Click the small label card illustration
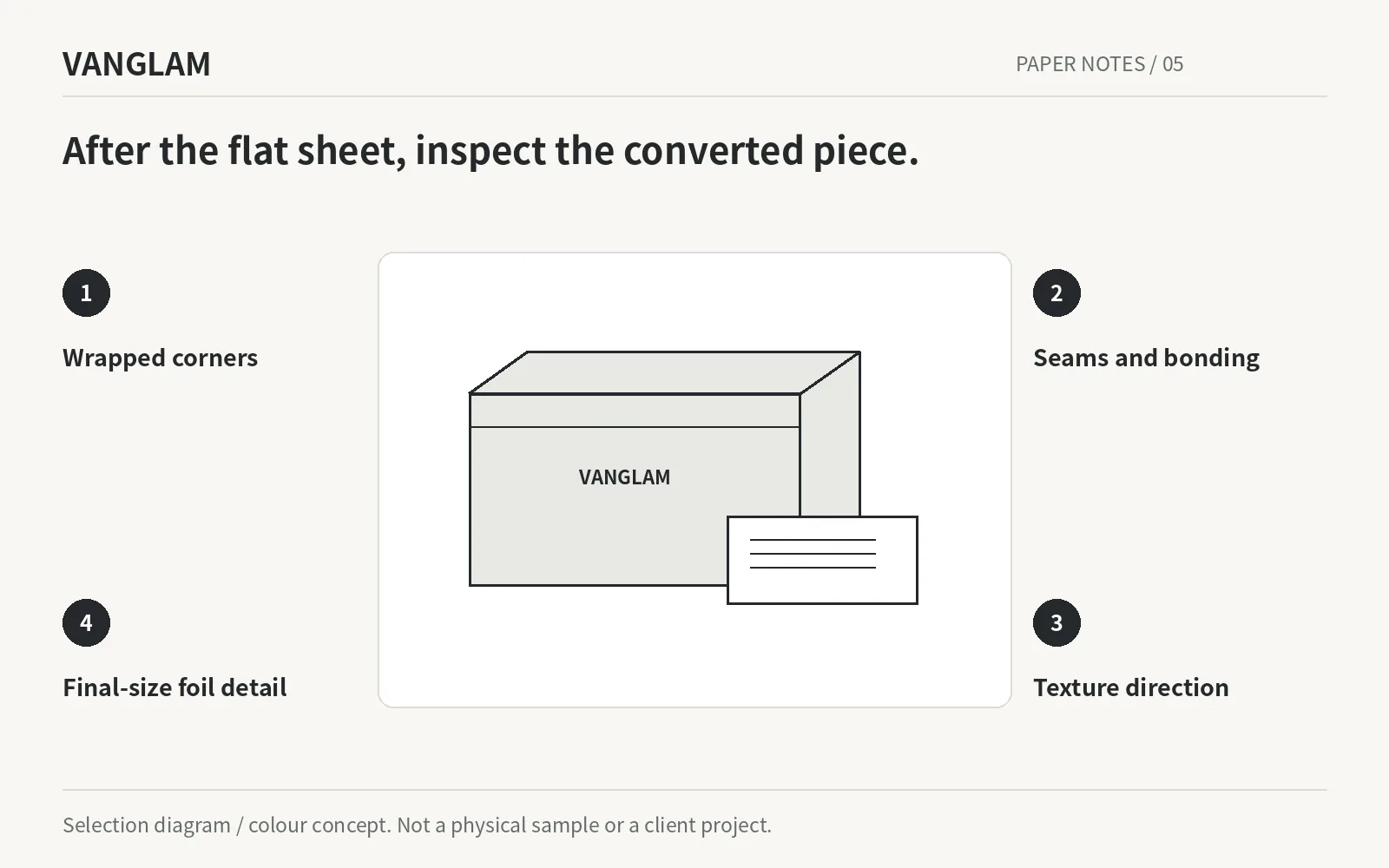 [822, 560]
